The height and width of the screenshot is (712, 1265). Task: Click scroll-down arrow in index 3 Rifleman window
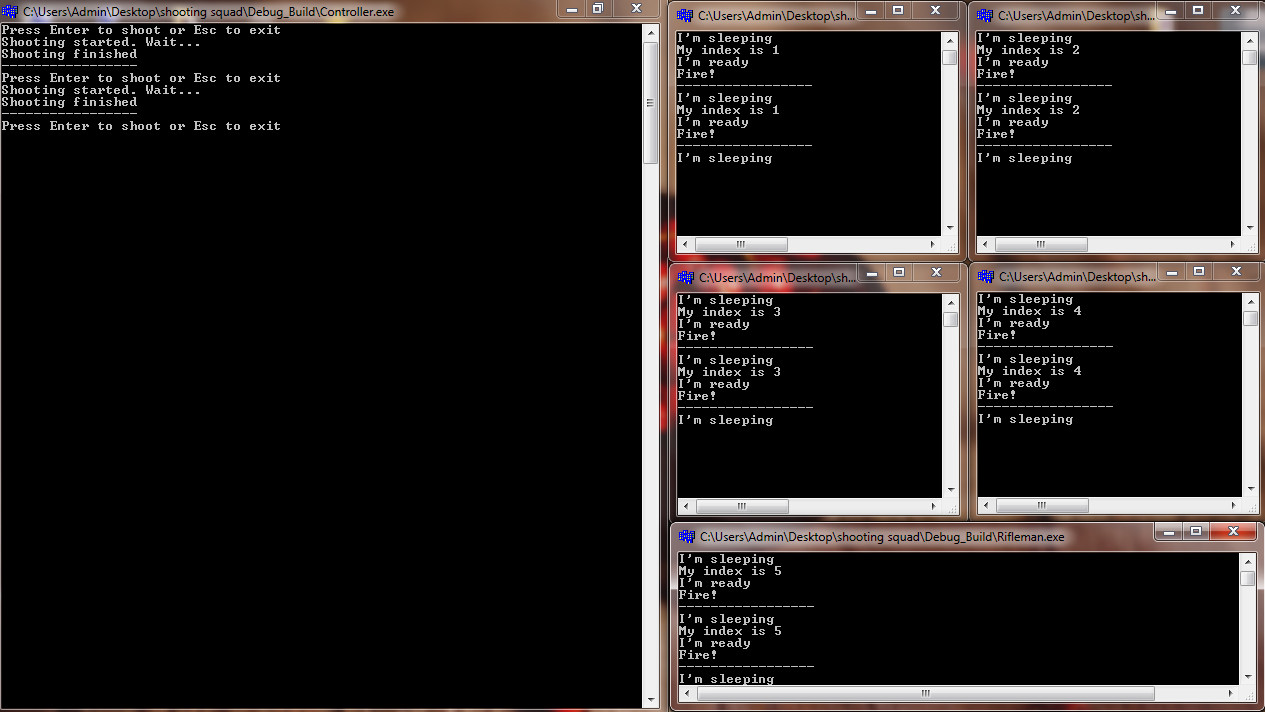(951, 490)
